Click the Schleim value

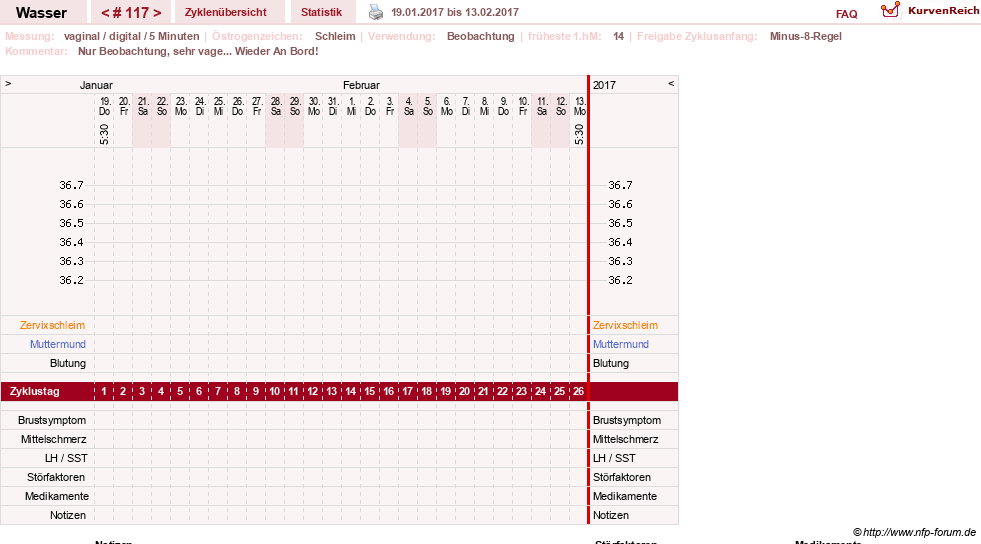(335, 36)
